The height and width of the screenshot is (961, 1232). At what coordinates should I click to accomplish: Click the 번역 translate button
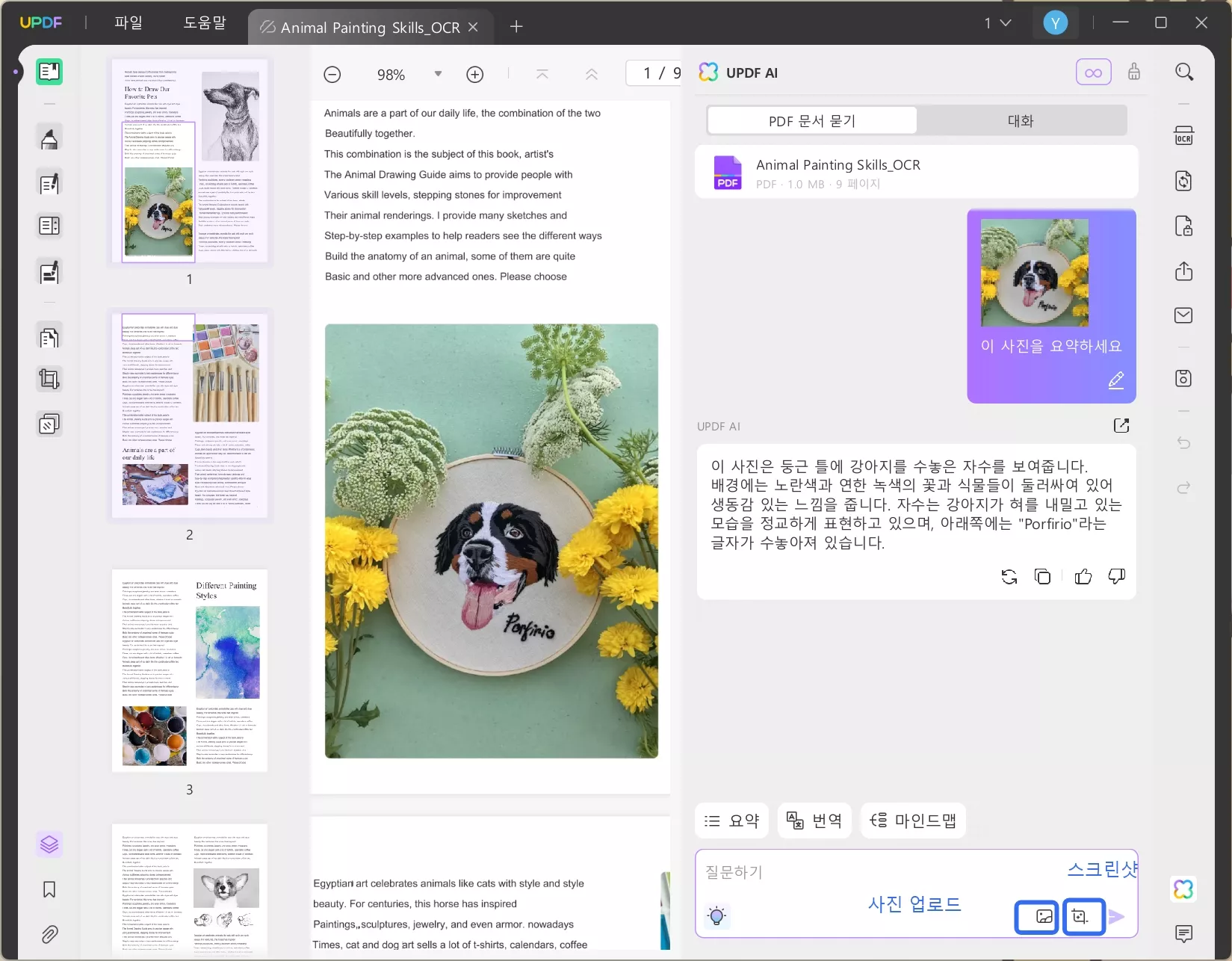815,821
